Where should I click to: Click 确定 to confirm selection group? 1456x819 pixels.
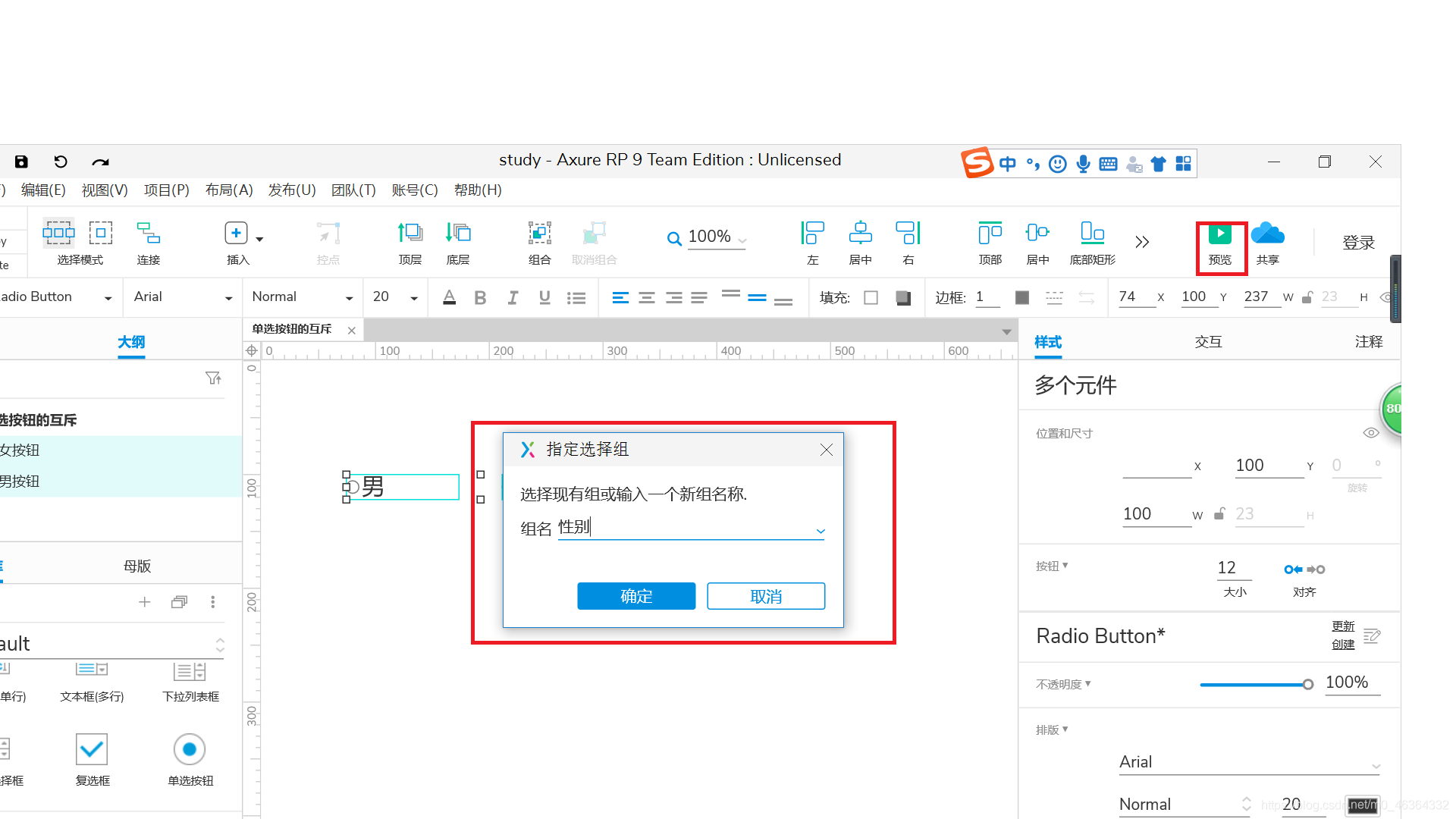pos(636,596)
